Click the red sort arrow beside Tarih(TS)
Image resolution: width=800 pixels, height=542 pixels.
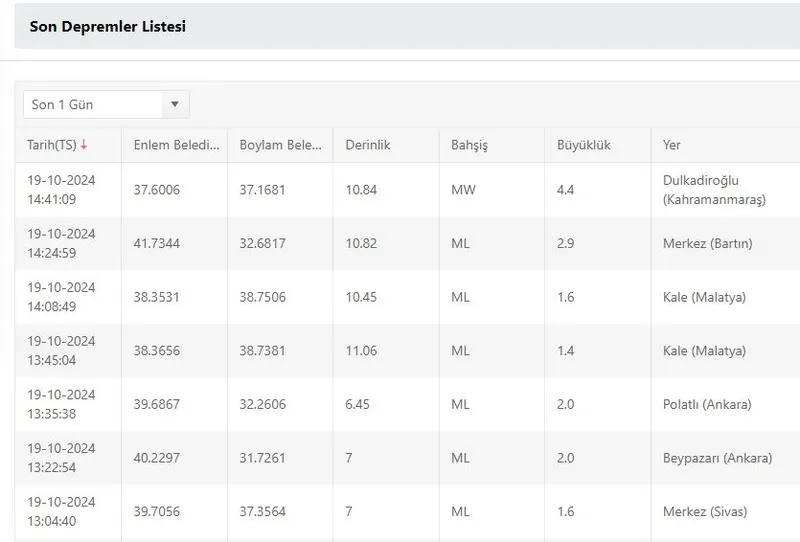(84, 145)
